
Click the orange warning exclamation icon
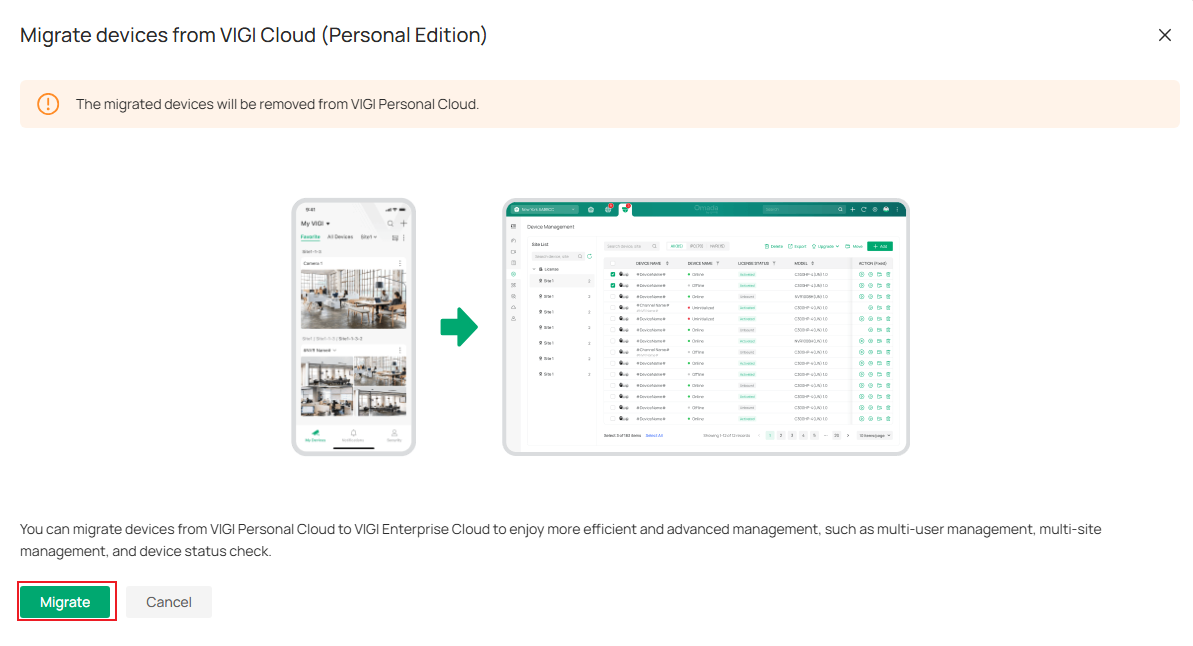tap(48, 104)
